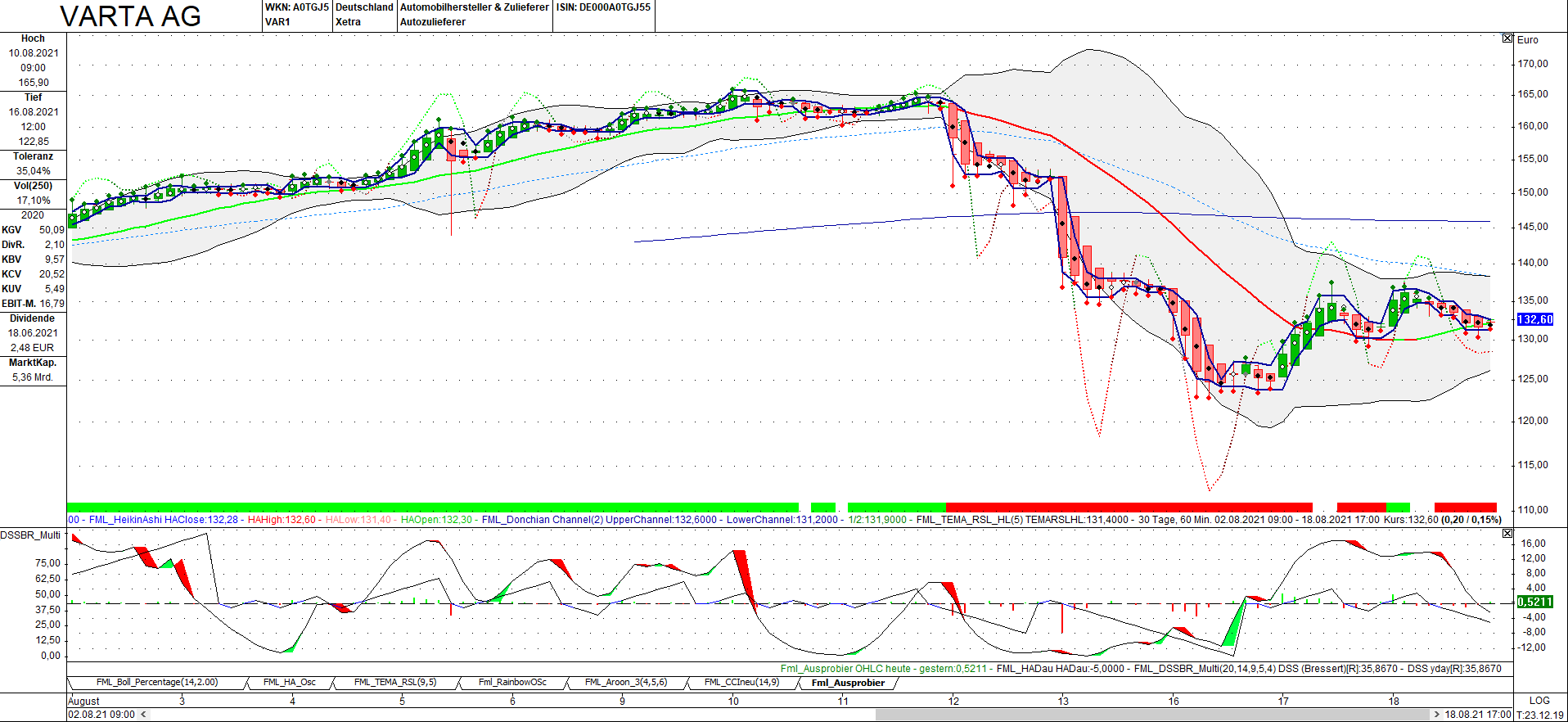Click the VARTA AG chart title

(x=131, y=16)
